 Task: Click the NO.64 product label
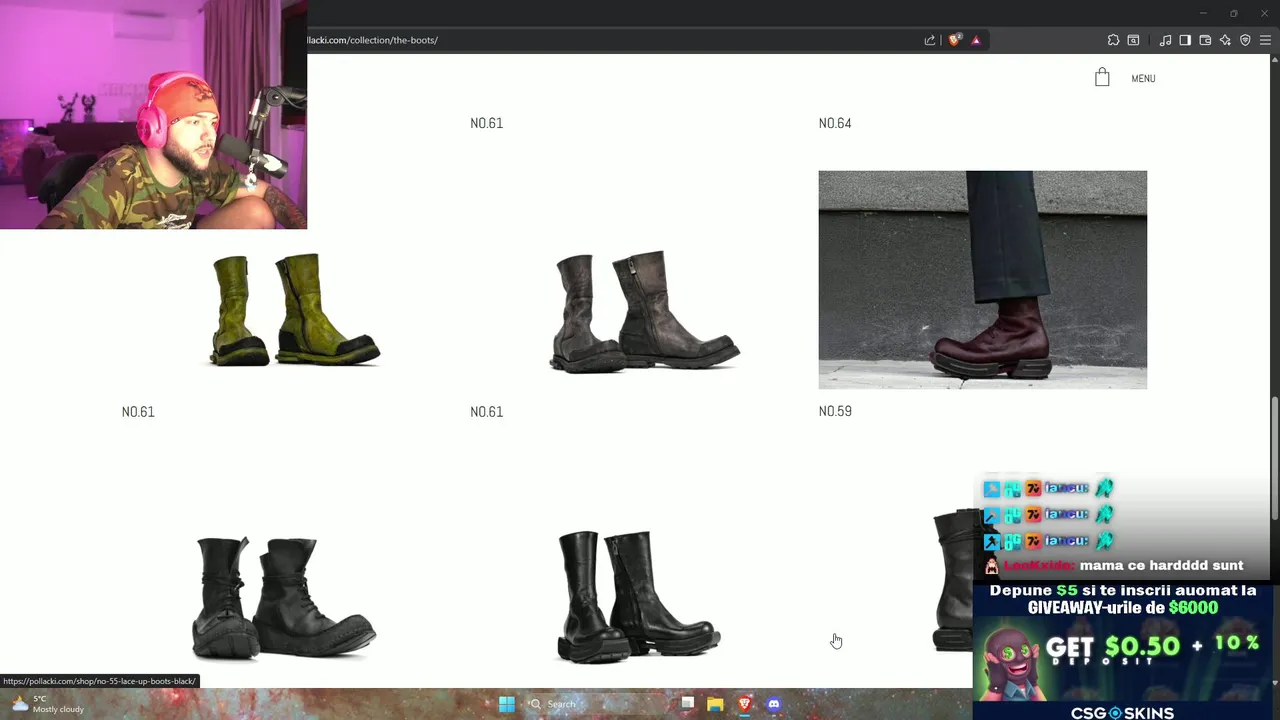tap(835, 123)
